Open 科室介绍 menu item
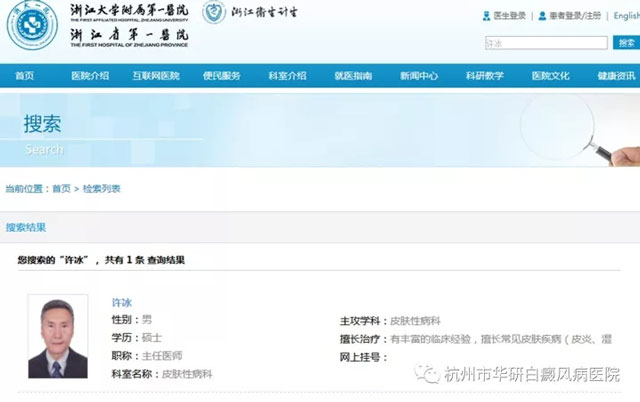 point(287,76)
